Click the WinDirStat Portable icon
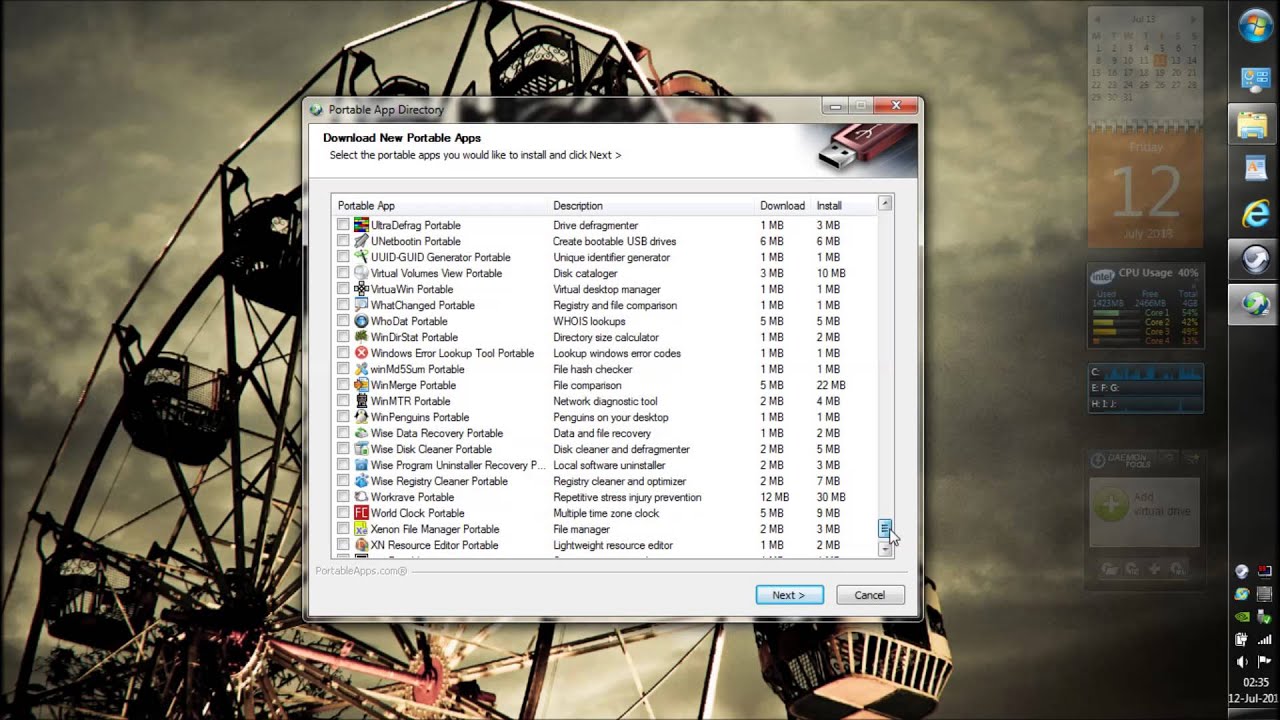Image resolution: width=1280 pixels, height=720 pixels. (361, 337)
